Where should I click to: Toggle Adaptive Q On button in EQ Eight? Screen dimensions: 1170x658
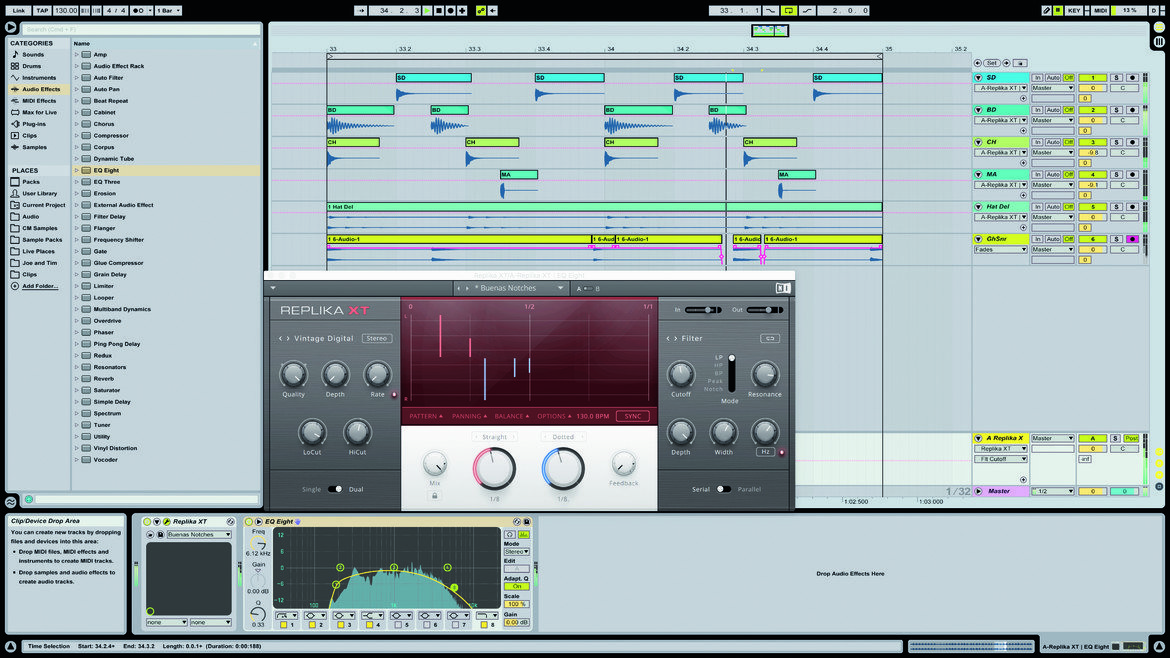click(516, 586)
